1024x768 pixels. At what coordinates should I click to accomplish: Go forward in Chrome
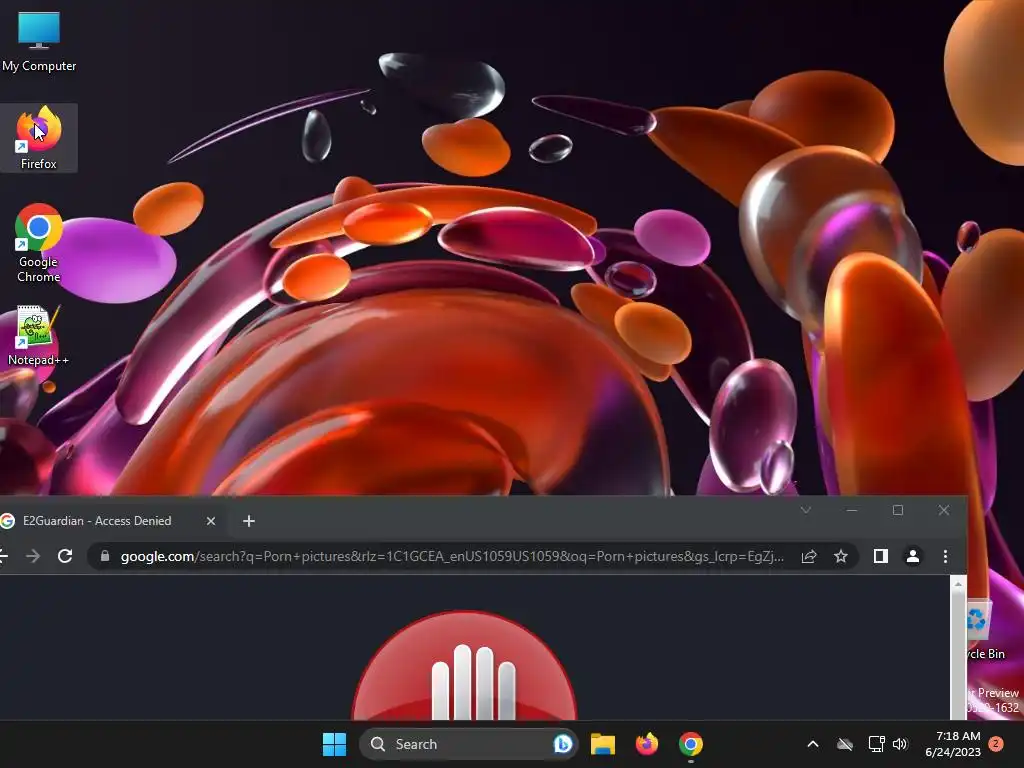click(x=33, y=556)
